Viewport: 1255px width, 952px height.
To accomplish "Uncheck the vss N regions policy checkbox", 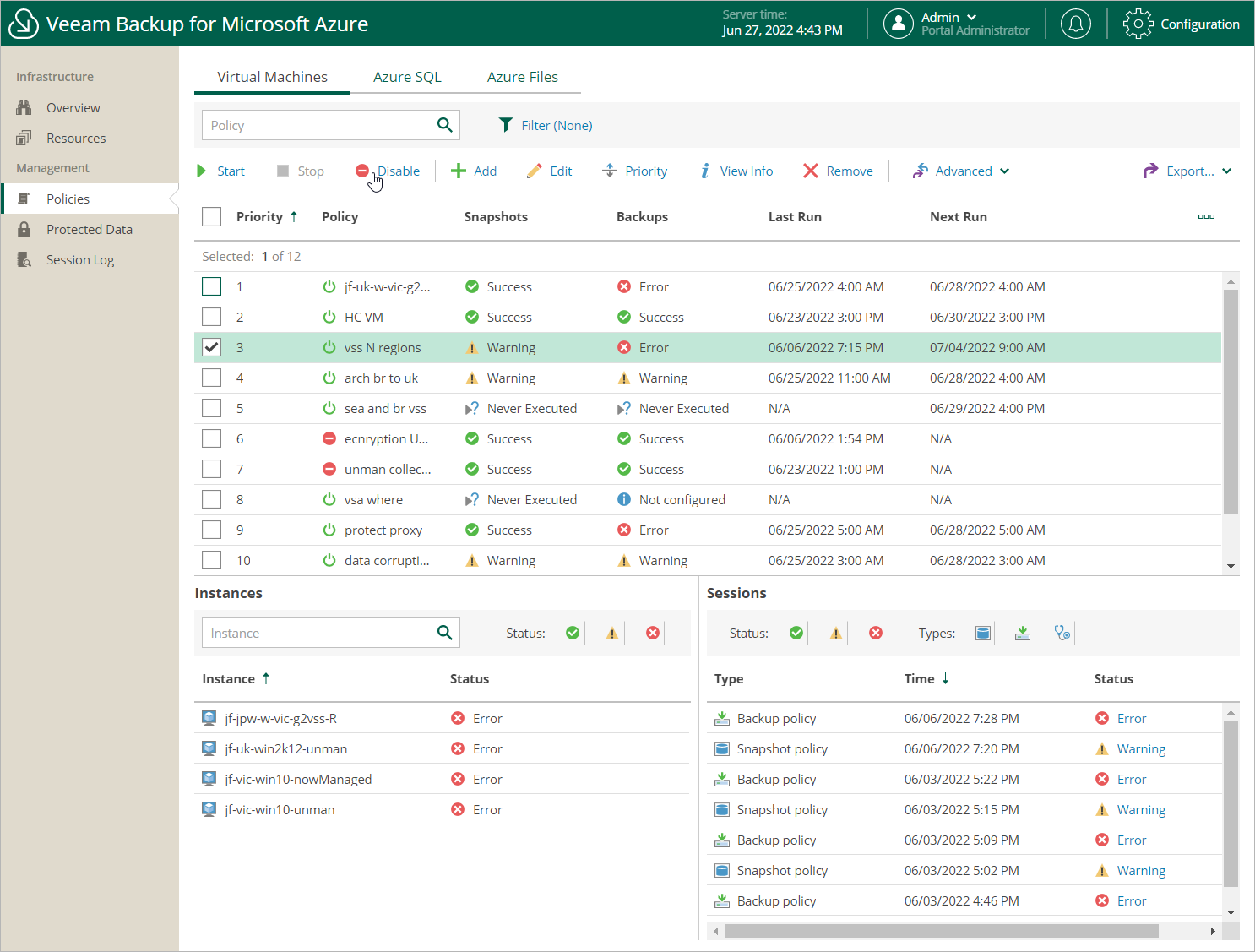I will point(212,347).
